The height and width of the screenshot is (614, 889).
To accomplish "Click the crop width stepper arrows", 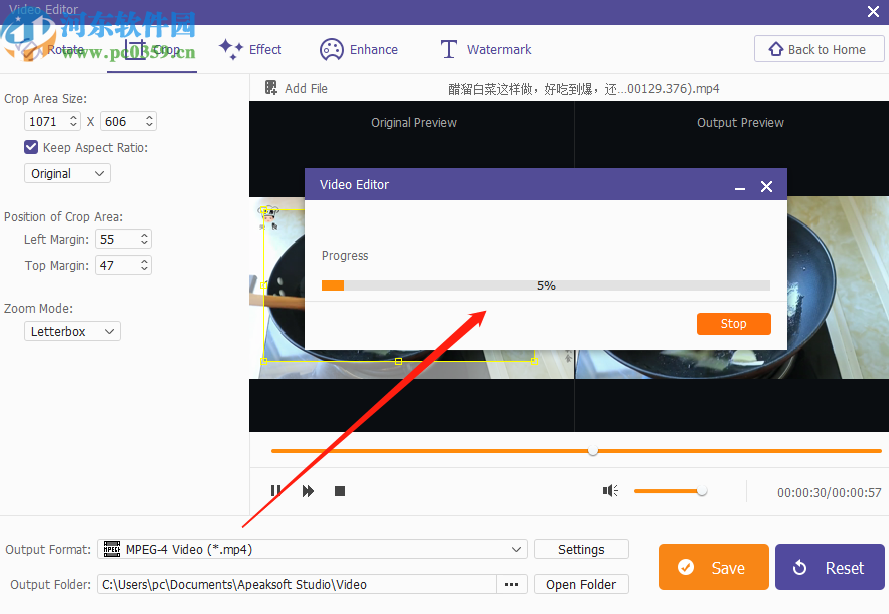I will click(x=73, y=121).
